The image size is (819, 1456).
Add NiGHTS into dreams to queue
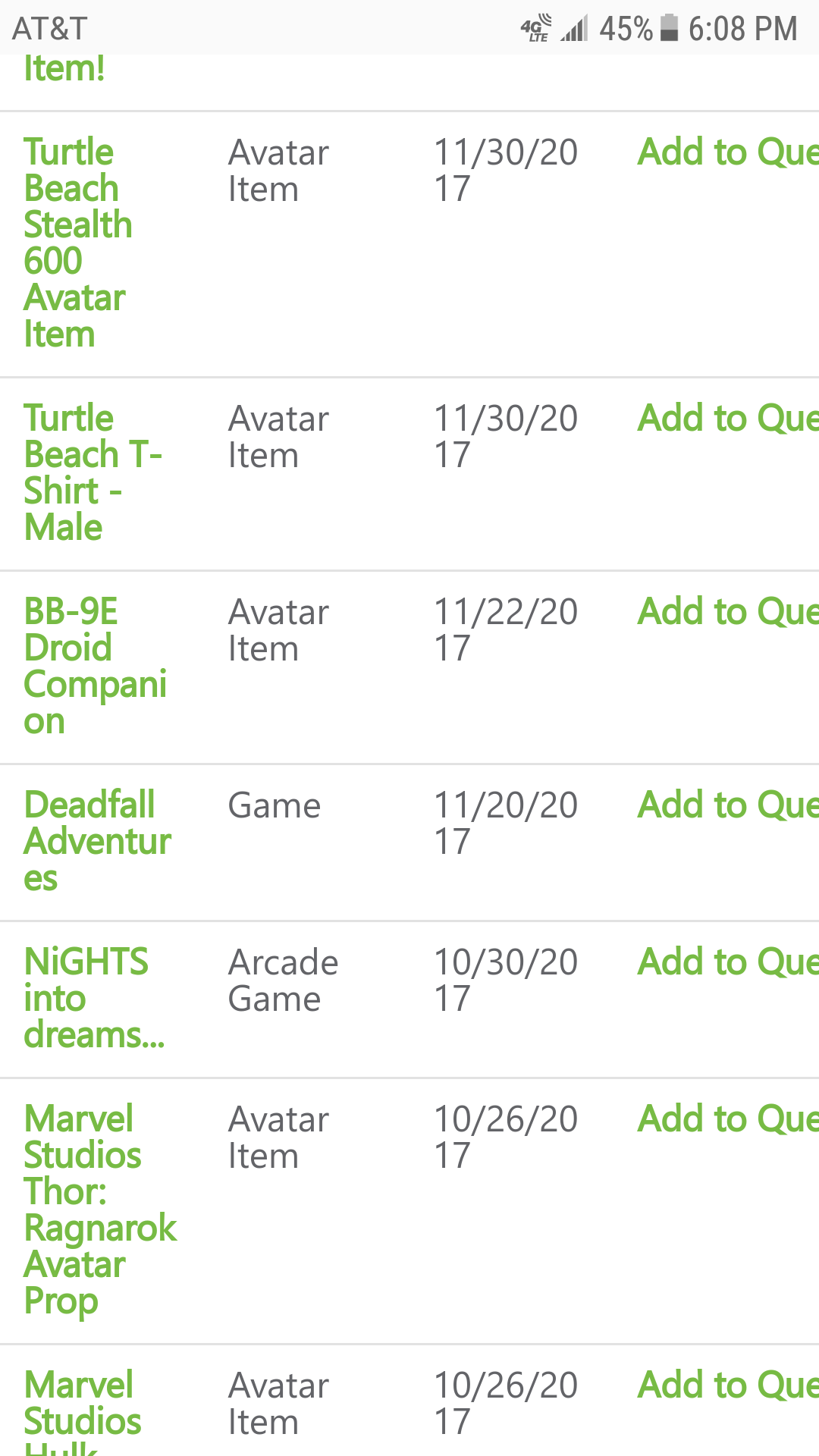point(726,962)
